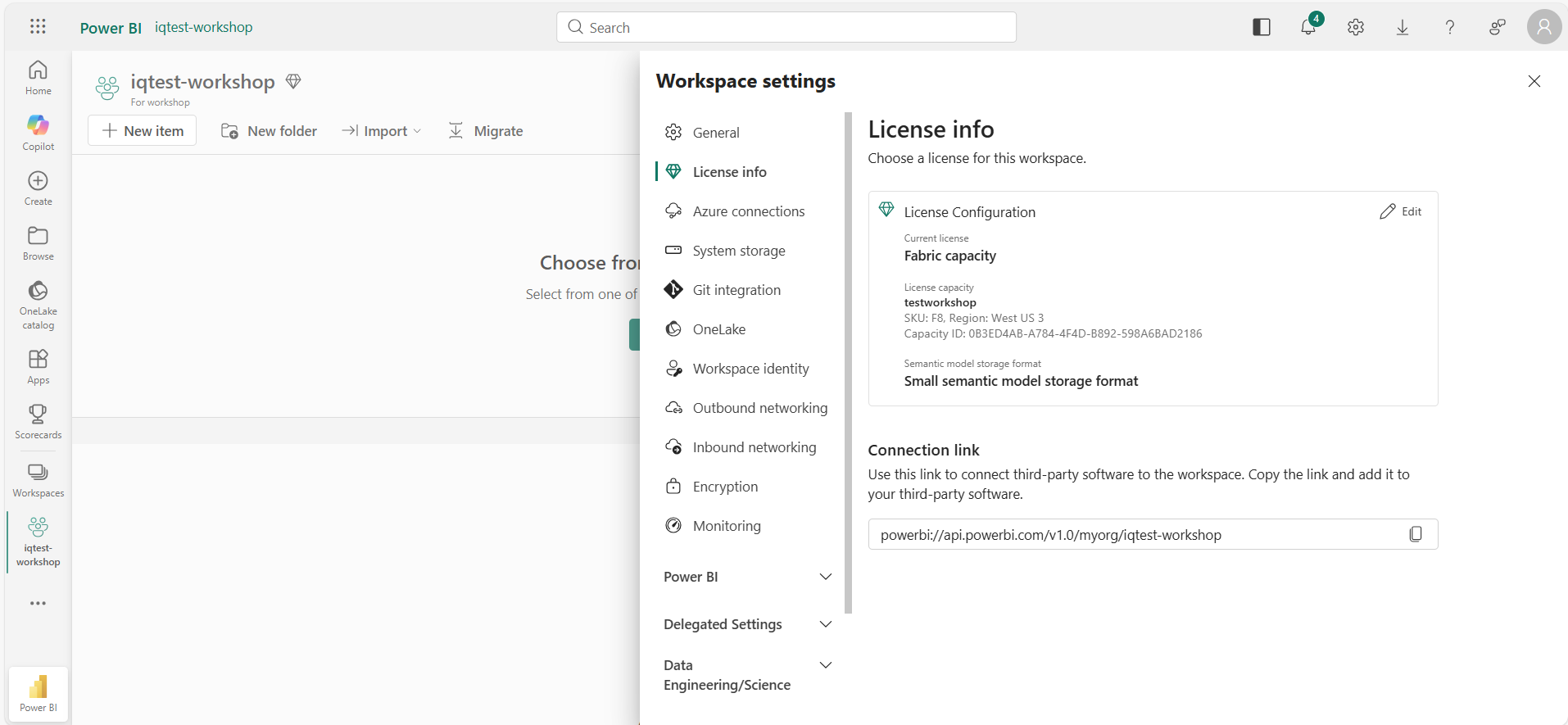
Task: Expand the Power BI settings section
Action: click(747, 577)
